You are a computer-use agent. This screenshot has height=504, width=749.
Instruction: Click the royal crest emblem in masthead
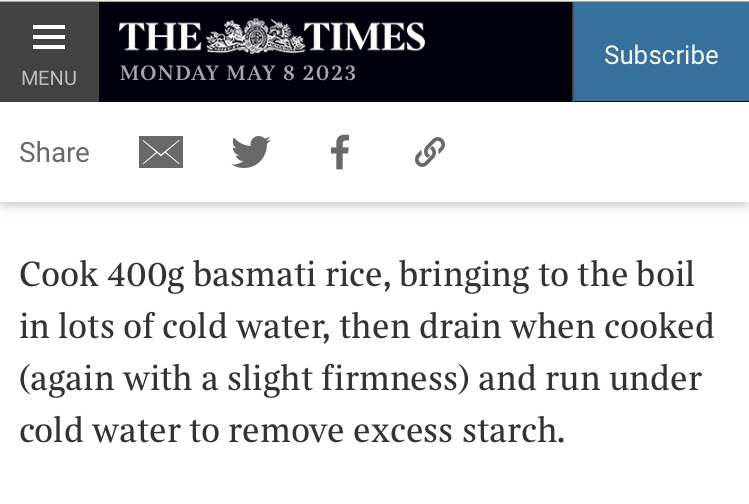tap(256, 36)
